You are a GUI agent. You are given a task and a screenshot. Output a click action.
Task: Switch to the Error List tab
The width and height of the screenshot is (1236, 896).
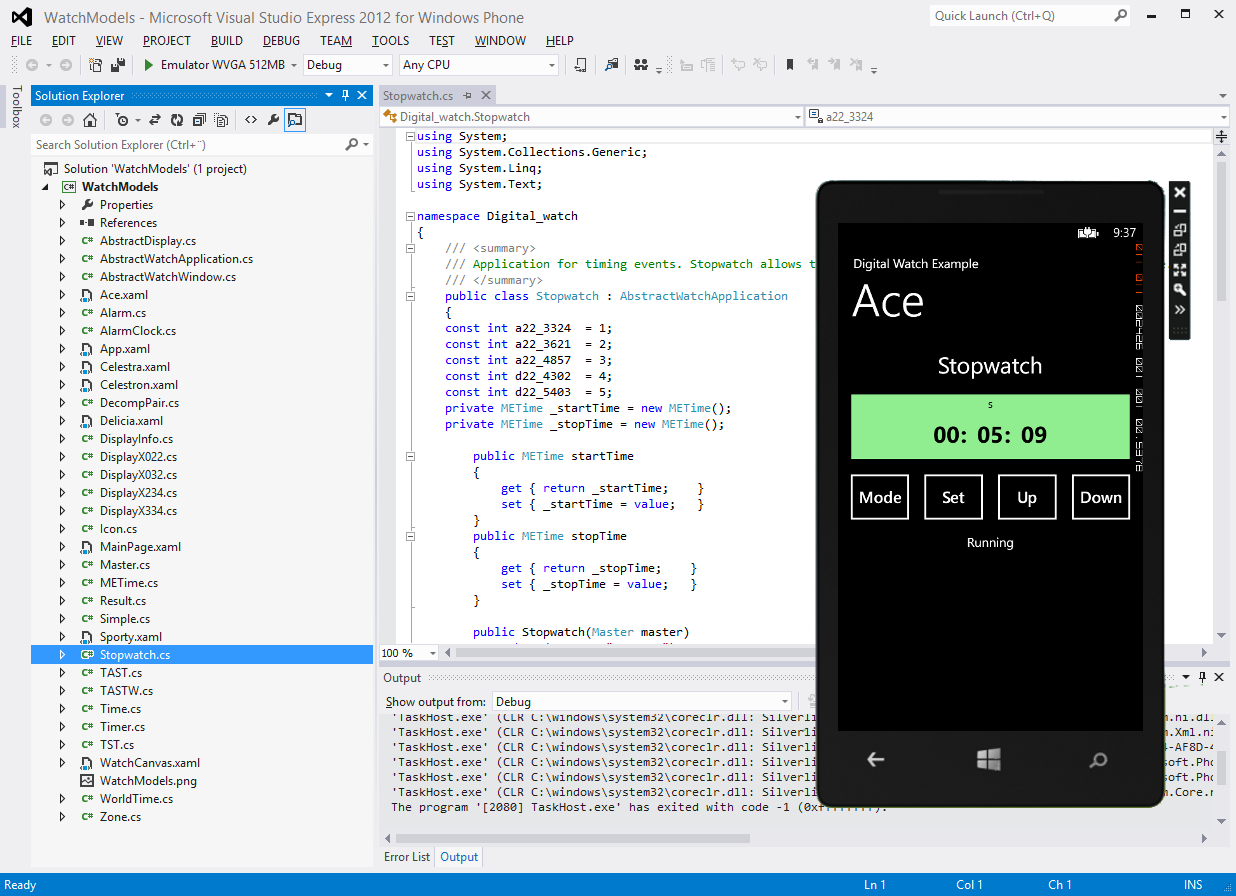(406, 857)
